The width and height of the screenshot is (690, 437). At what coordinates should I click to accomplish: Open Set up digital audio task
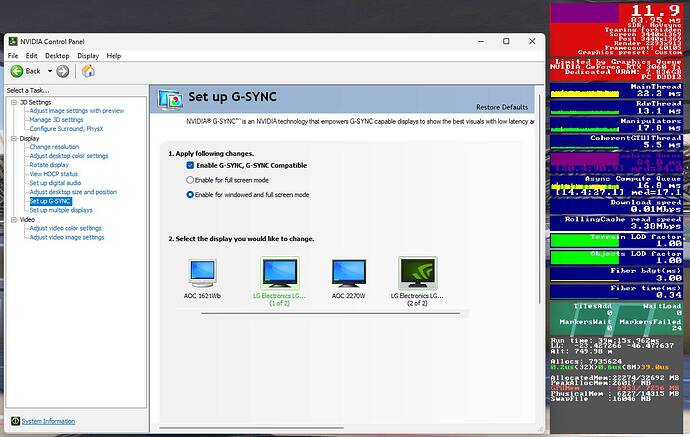point(55,183)
